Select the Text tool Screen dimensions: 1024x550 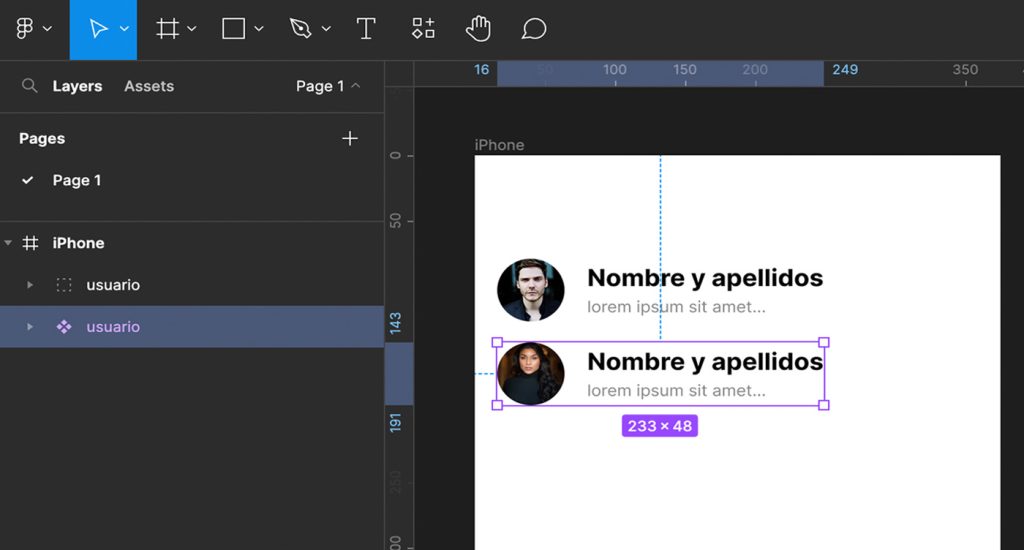pyautogui.click(x=366, y=29)
